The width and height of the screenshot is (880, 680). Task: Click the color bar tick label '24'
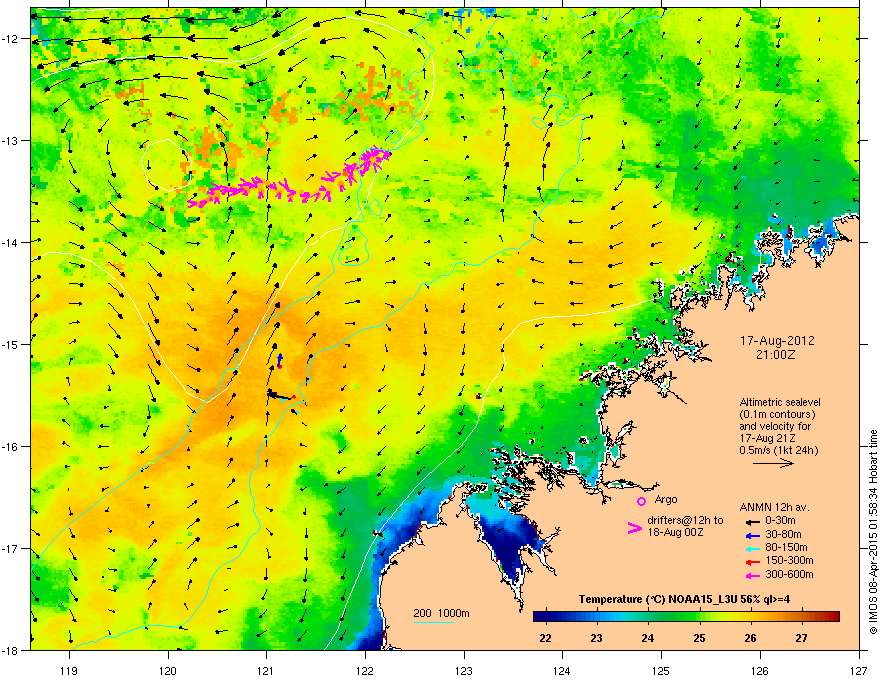(648, 638)
